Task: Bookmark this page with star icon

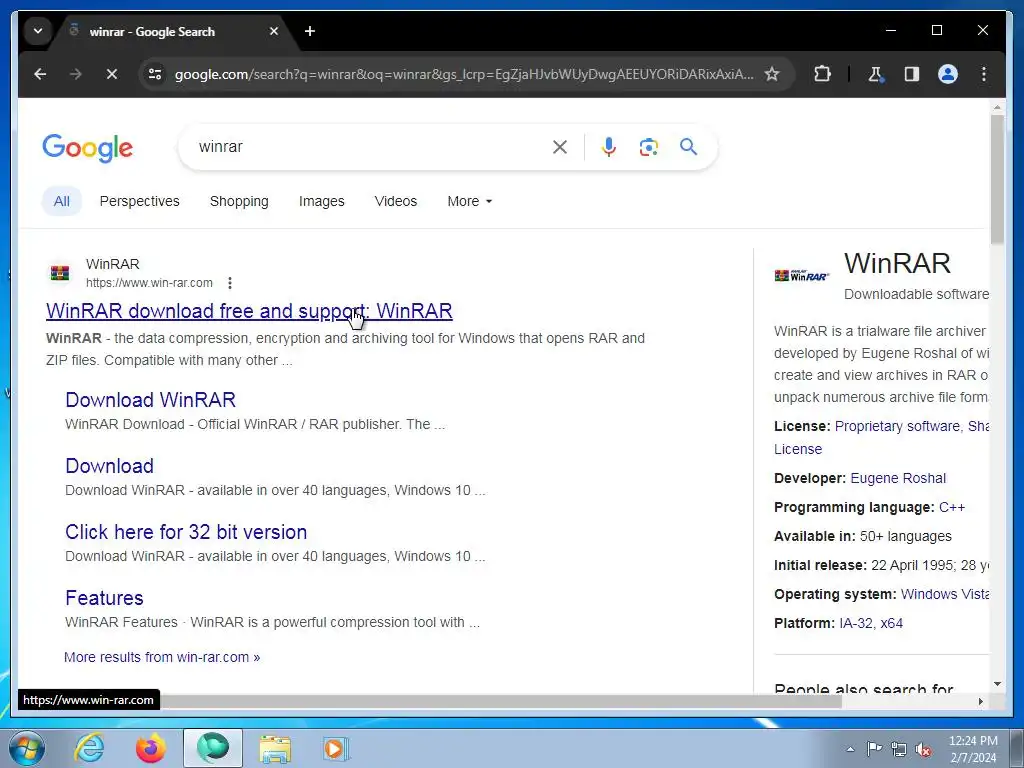Action: pyautogui.click(x=772, y=74)
